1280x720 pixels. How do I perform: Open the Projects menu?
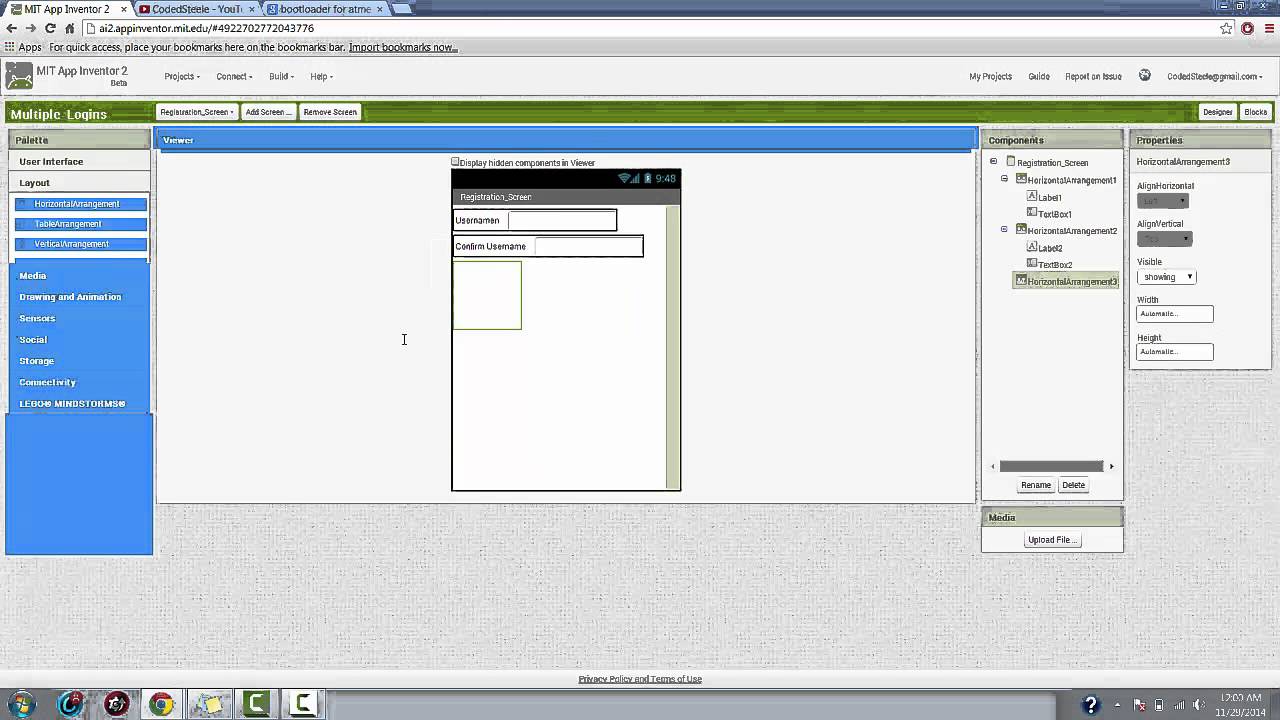(182, 76)
